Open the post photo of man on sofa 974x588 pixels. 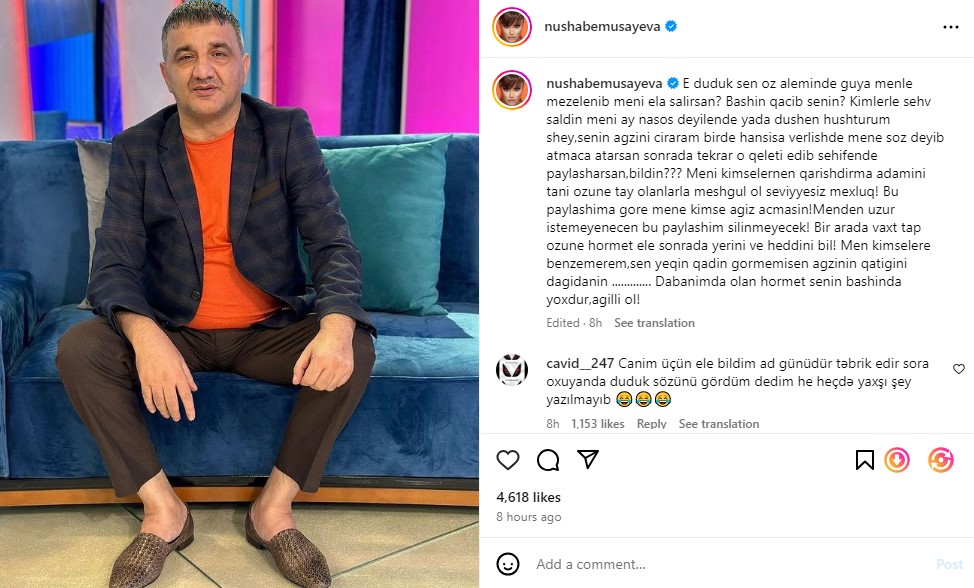(239, 294)
